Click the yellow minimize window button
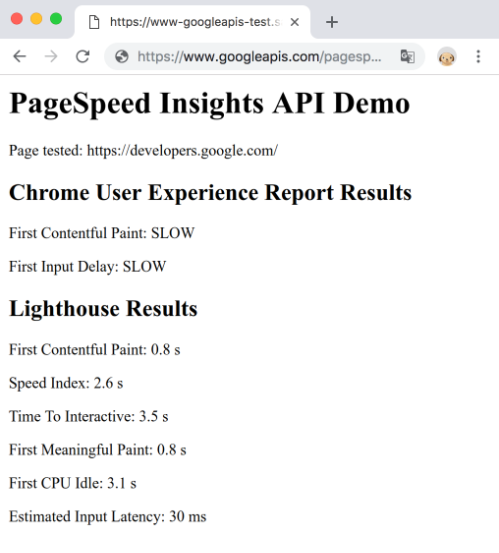 36,18
